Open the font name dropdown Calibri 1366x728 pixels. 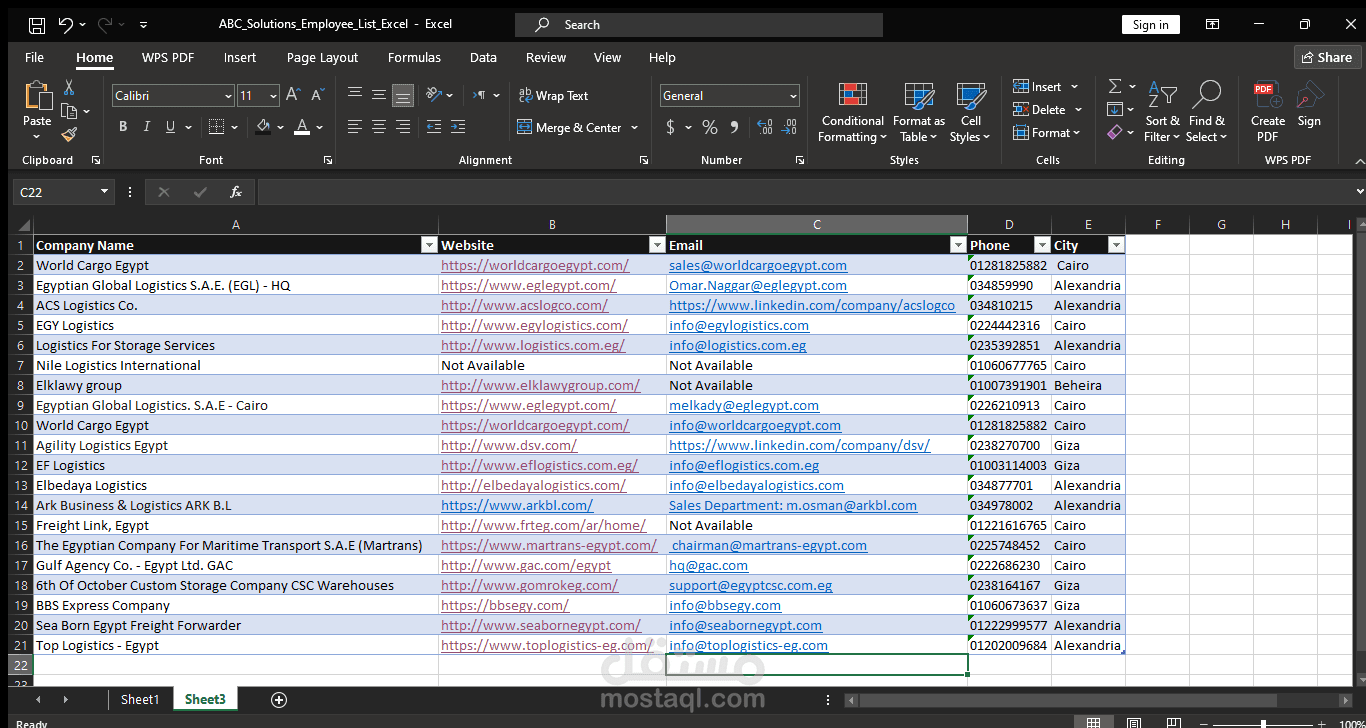pyautogui.click(x=228, y=96)
